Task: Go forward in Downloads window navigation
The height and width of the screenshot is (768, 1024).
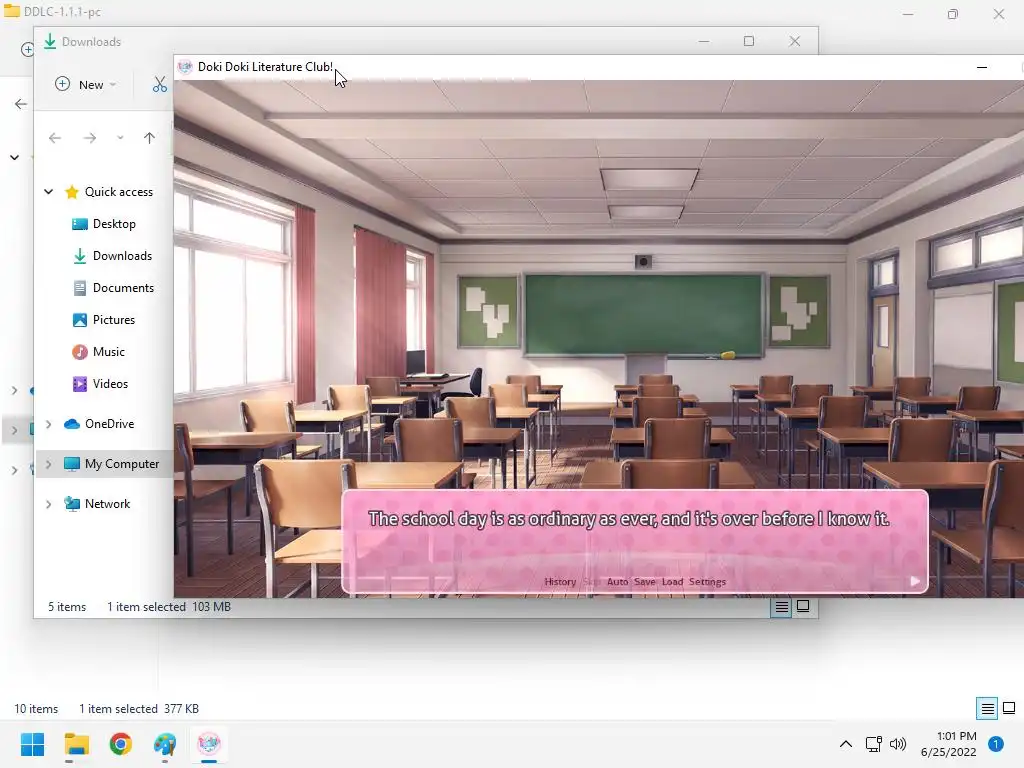Action: [90, 138]
